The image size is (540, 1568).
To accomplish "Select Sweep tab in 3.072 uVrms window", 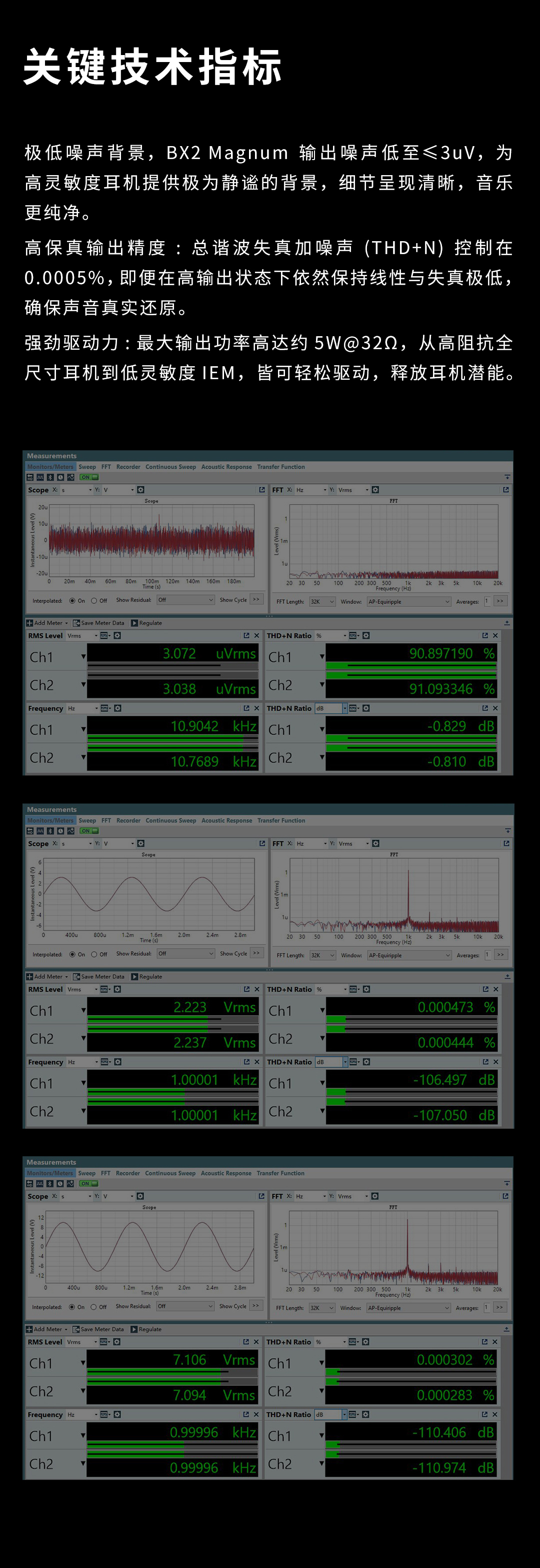I will [x=87, y=467].
